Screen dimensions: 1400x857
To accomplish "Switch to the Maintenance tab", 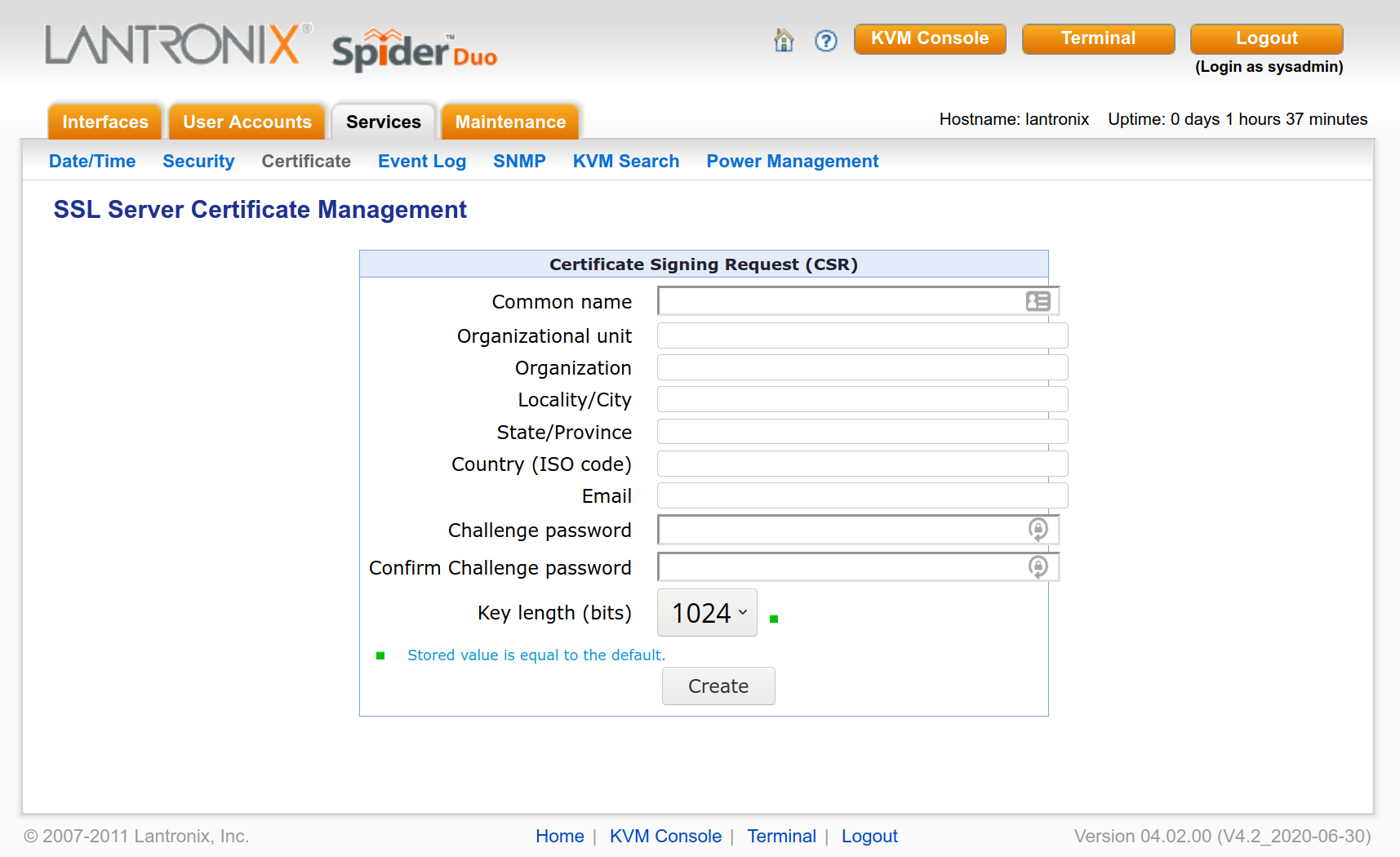I will tap(510, 122).
